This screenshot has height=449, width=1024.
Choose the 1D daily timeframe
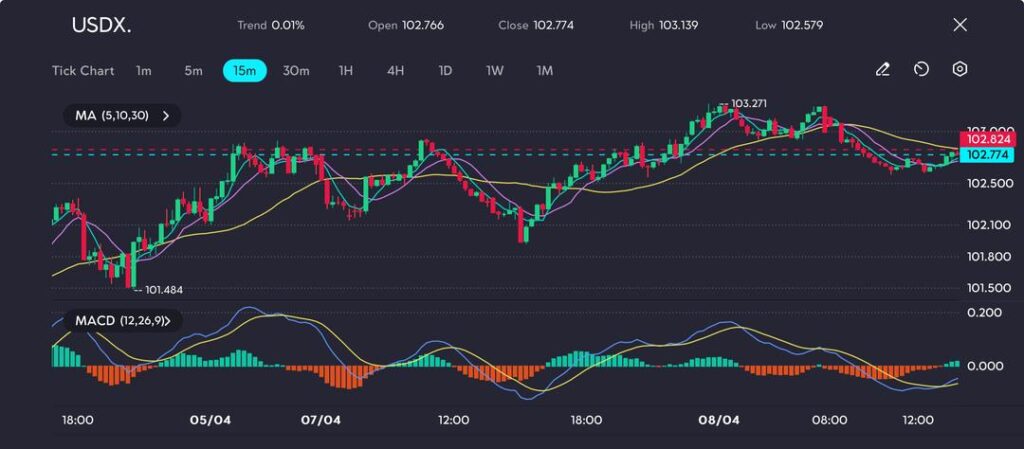point(445,71)
